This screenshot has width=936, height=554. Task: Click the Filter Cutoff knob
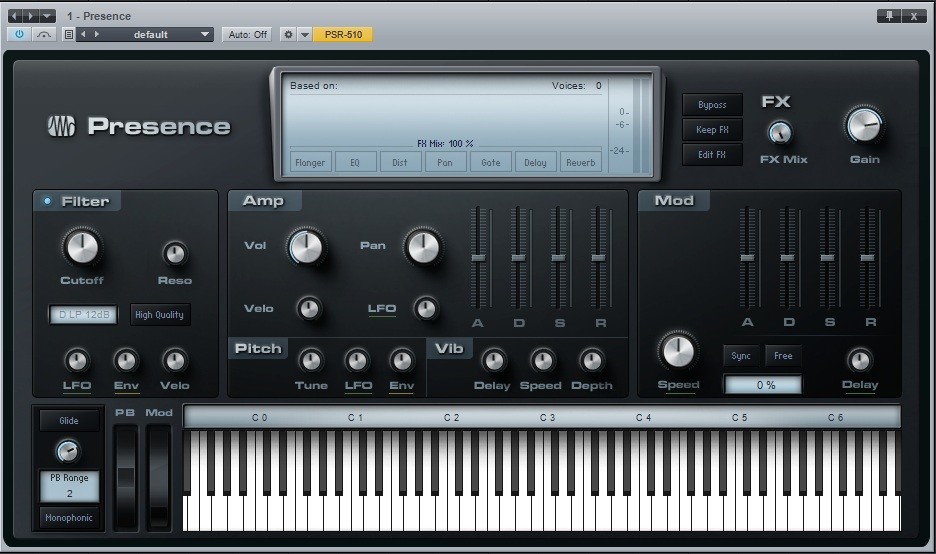[82, 247]
